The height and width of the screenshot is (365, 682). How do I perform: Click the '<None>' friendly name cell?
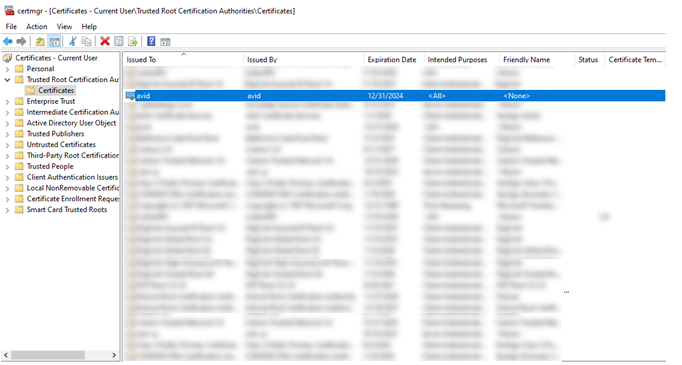[x=516, y=96]
